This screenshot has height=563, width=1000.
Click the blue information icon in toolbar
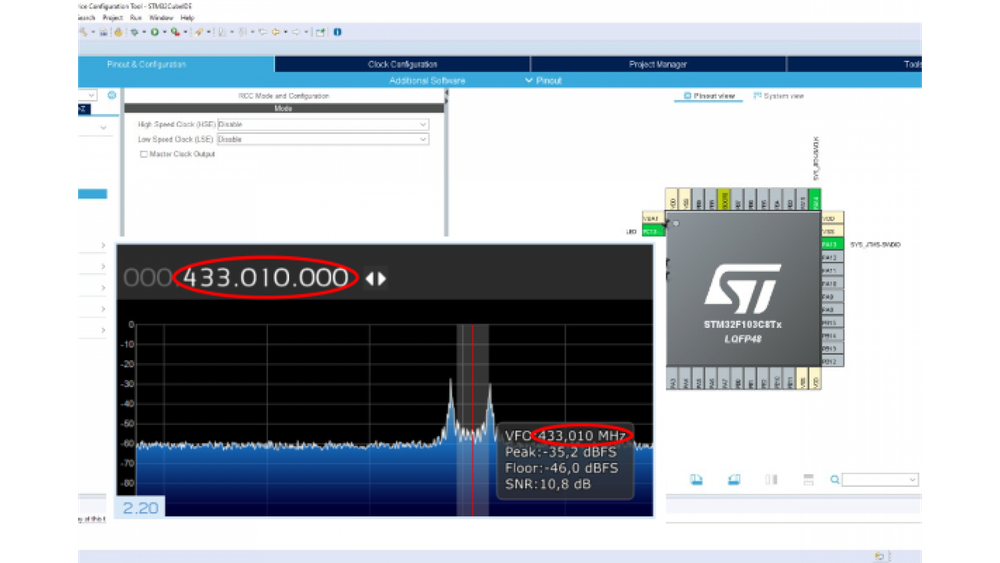click(337, 32)
